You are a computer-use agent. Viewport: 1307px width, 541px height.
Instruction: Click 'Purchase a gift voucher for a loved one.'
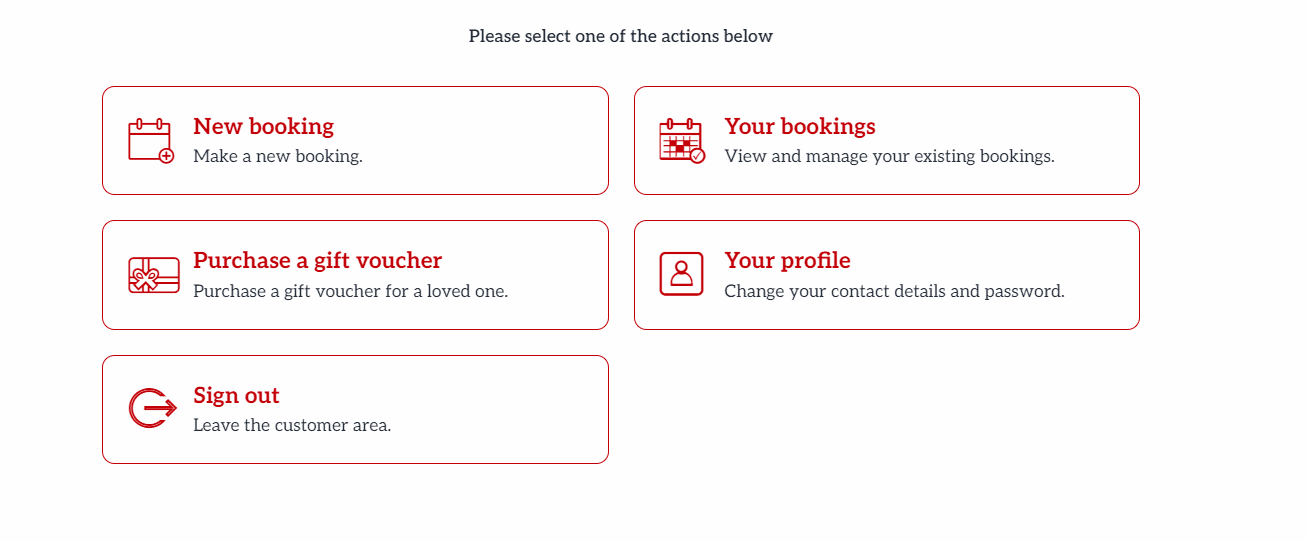(x=351, y=291)
